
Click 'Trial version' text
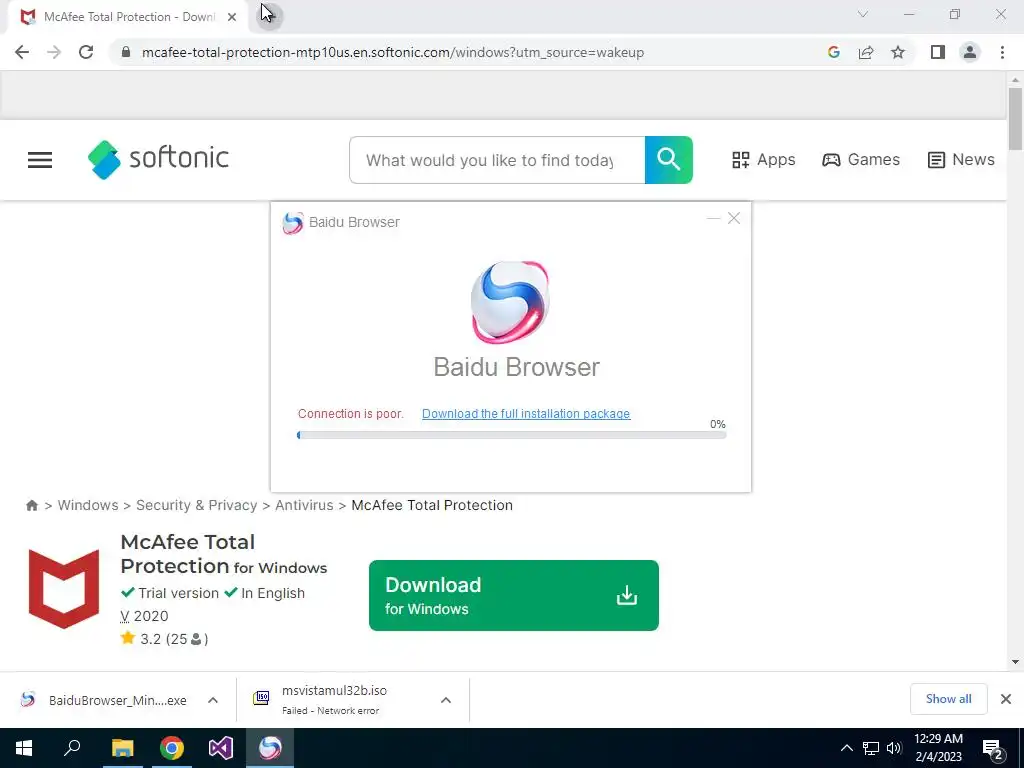tap(178, 593)
